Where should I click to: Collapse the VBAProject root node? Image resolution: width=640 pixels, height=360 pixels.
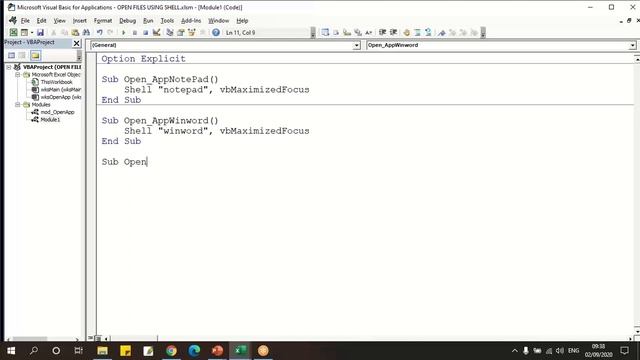(x=9, y=67)
